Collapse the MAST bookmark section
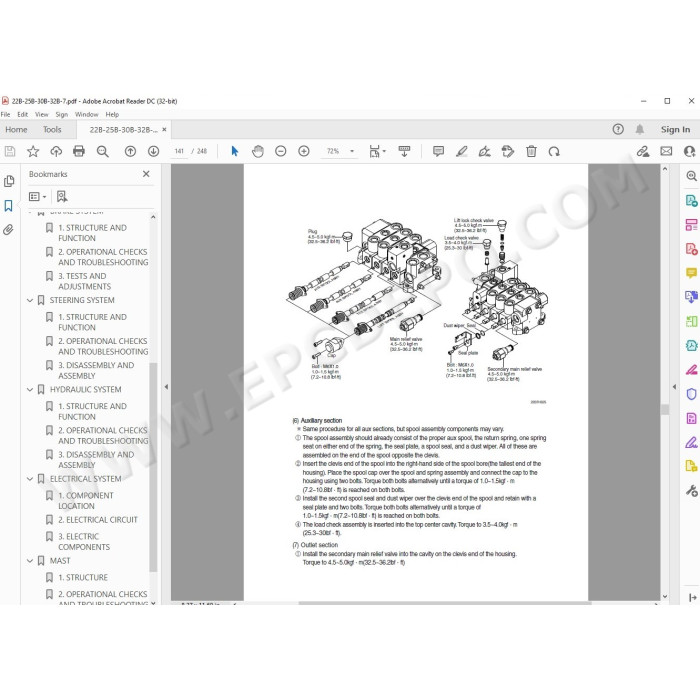This screenshot has width=700, height=700. [30, 561]
